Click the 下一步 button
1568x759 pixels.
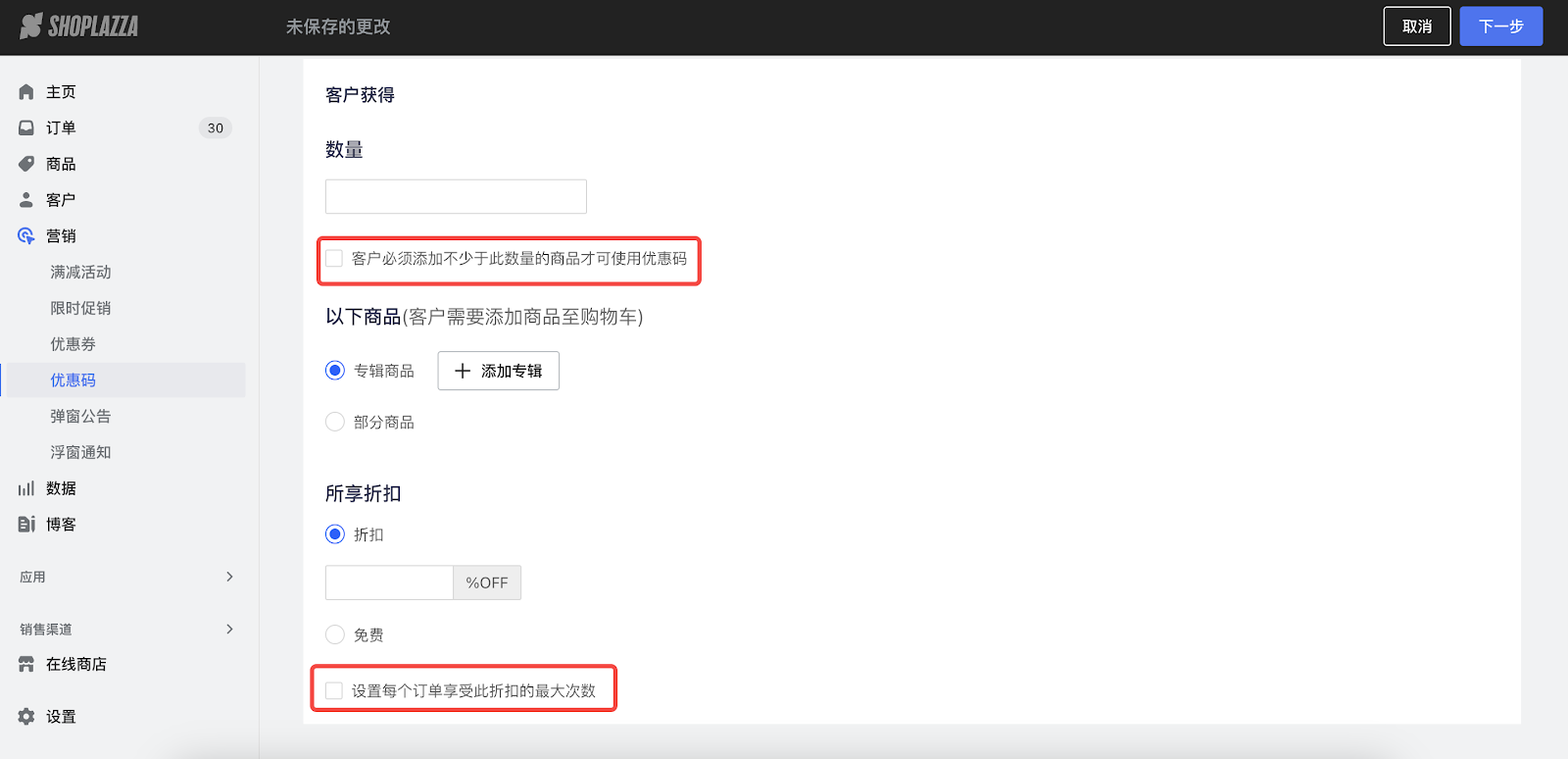coord(1500,26)
